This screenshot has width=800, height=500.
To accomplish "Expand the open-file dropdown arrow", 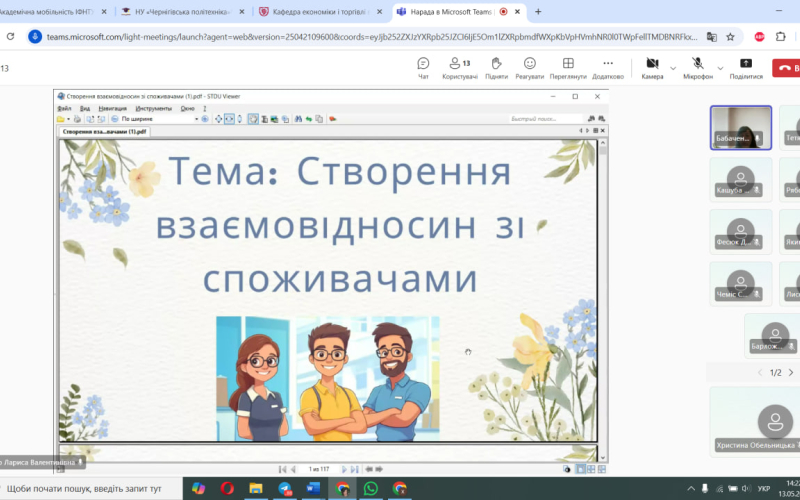I will (68, 119).
